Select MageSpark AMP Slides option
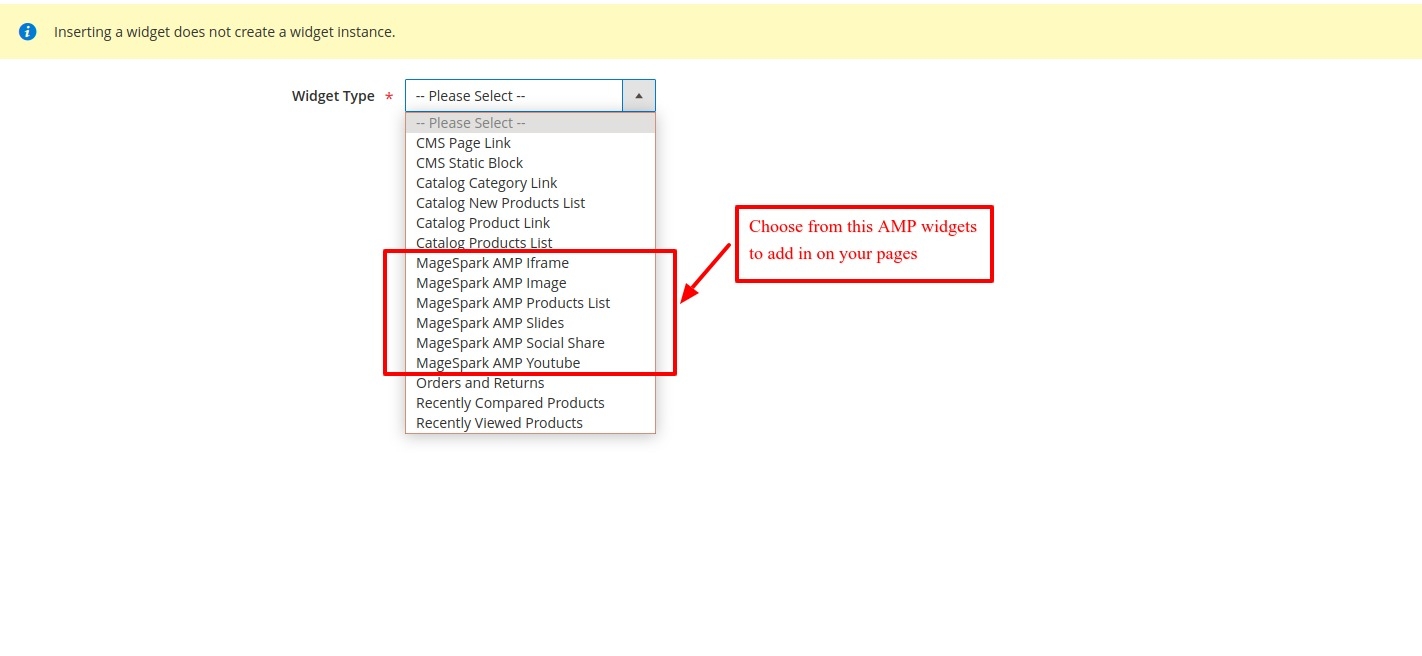1422x656 pixels. click(530, 323)
